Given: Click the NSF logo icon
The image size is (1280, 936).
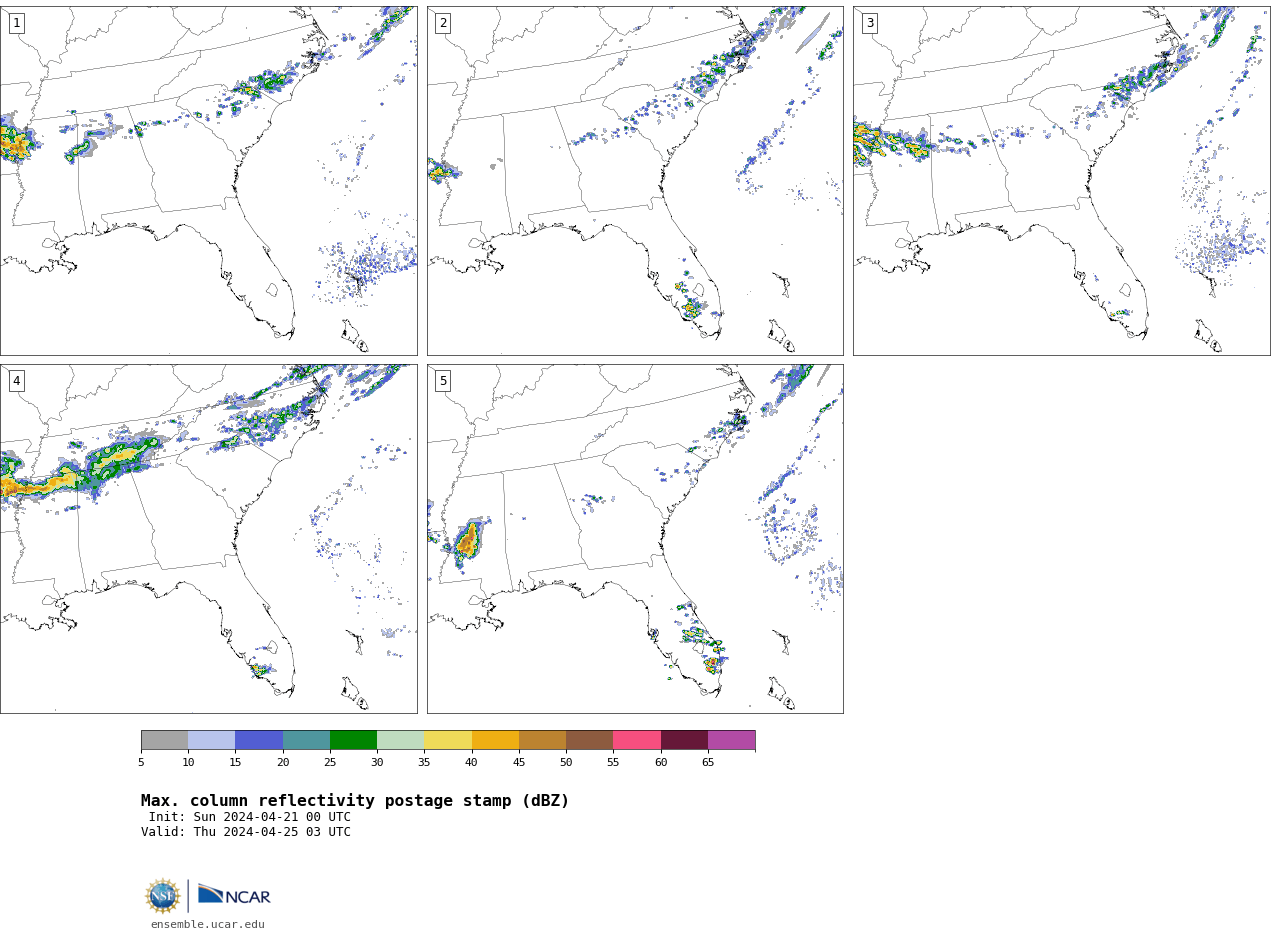Looking at the screenshot, I should 163,896.
